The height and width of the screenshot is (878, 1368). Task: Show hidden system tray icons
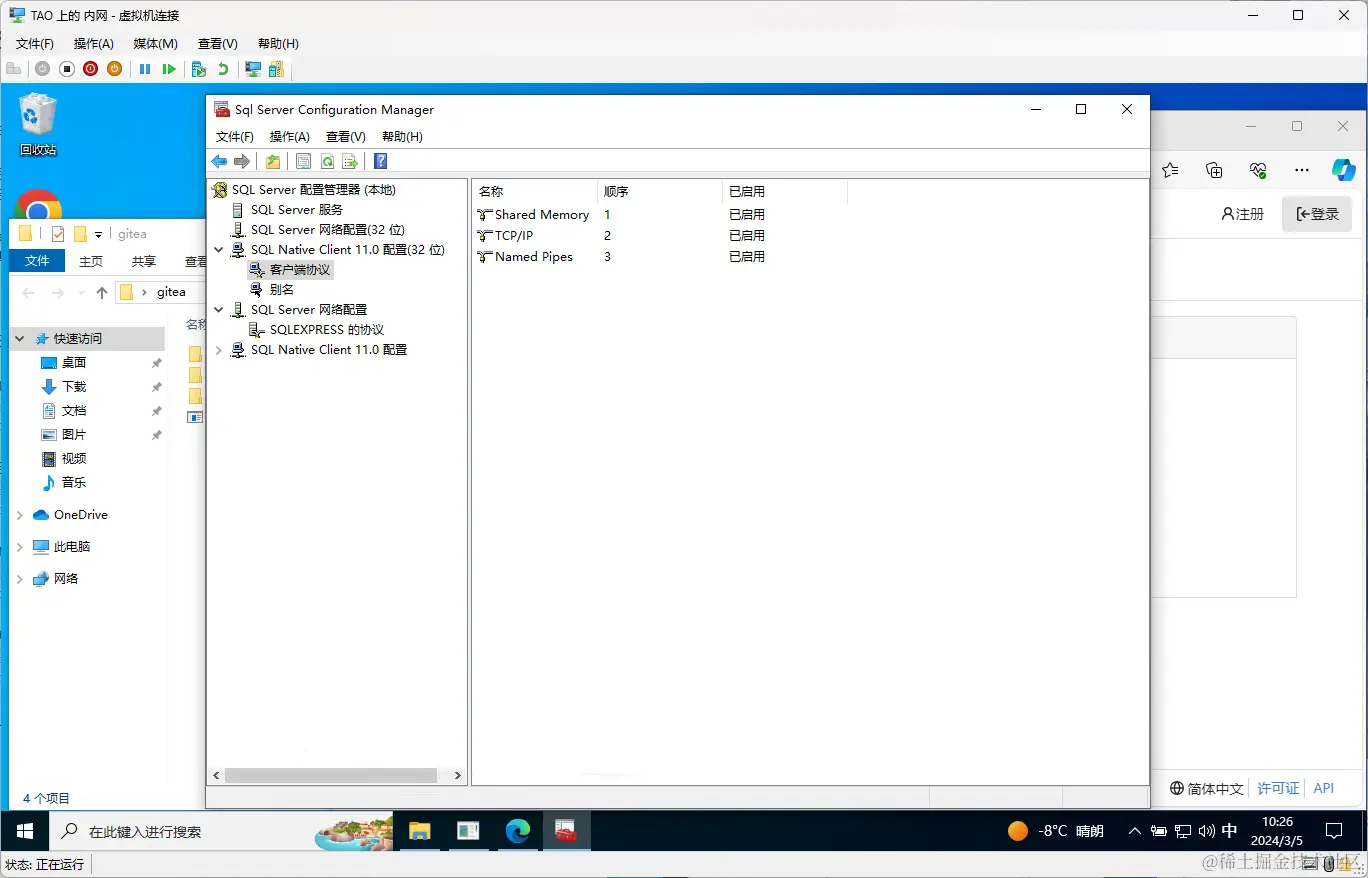1134,831
